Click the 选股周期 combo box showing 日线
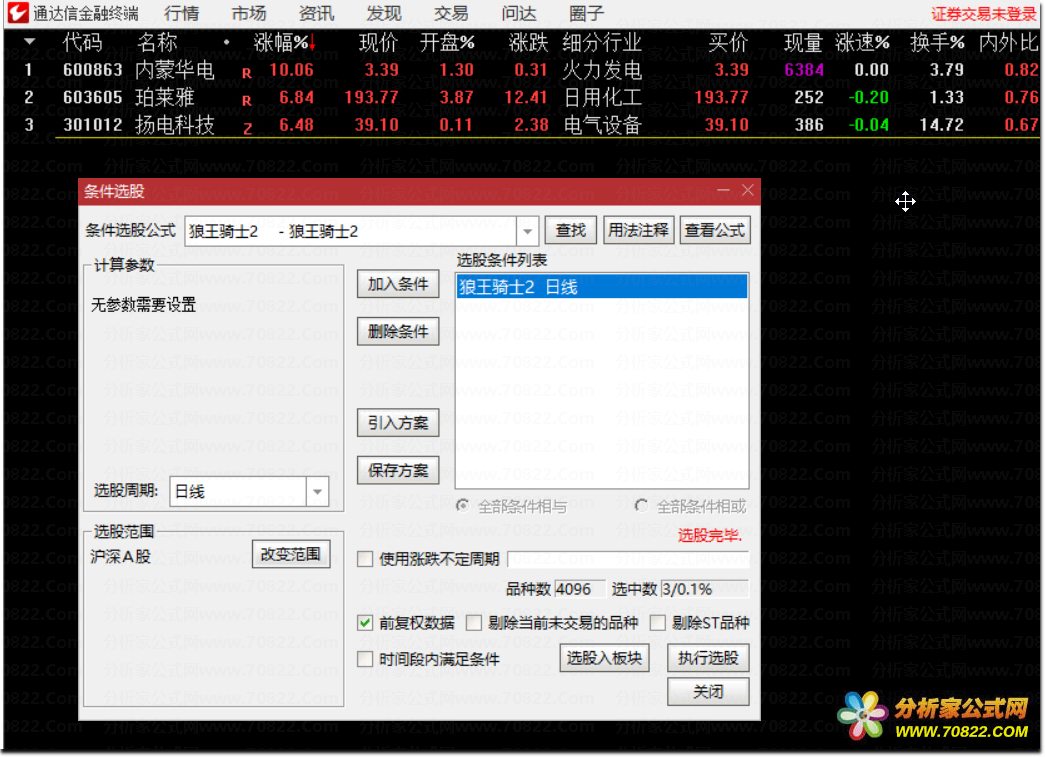Image resolution: width=1046 pixels, height=757 pixels. tap(249, 492)
